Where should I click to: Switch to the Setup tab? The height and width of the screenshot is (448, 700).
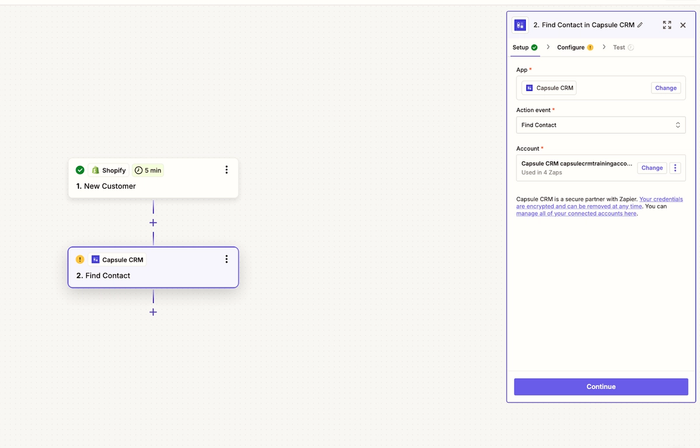(x=525, y=47)
